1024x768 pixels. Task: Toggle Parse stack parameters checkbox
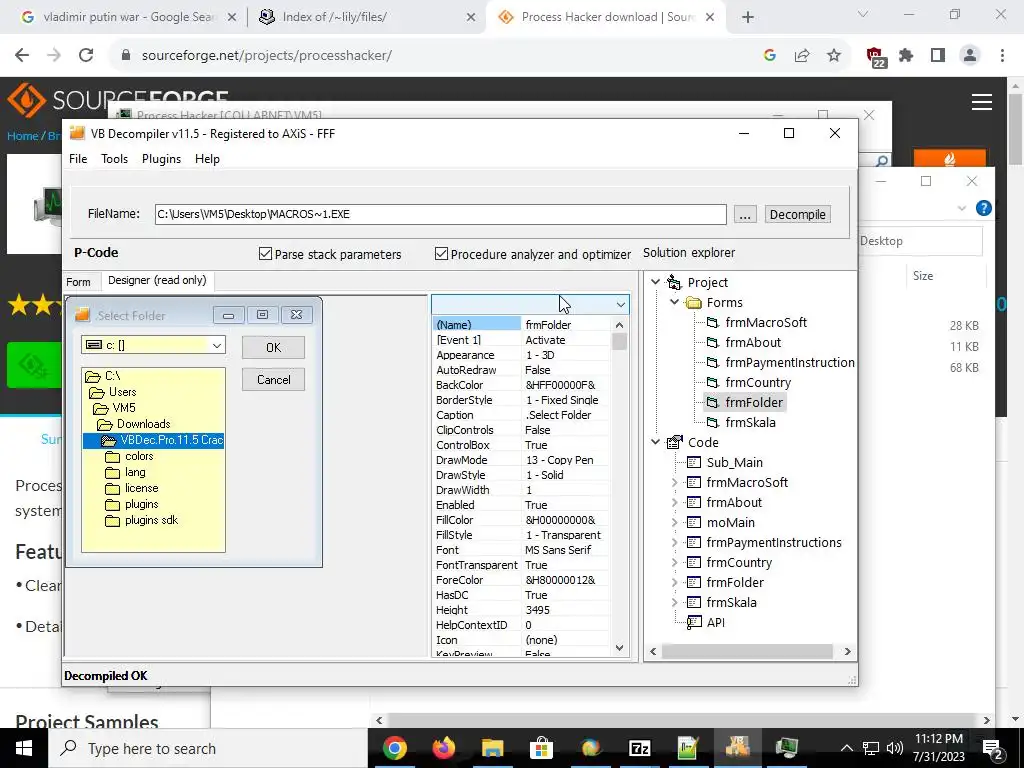coord(265,253)
